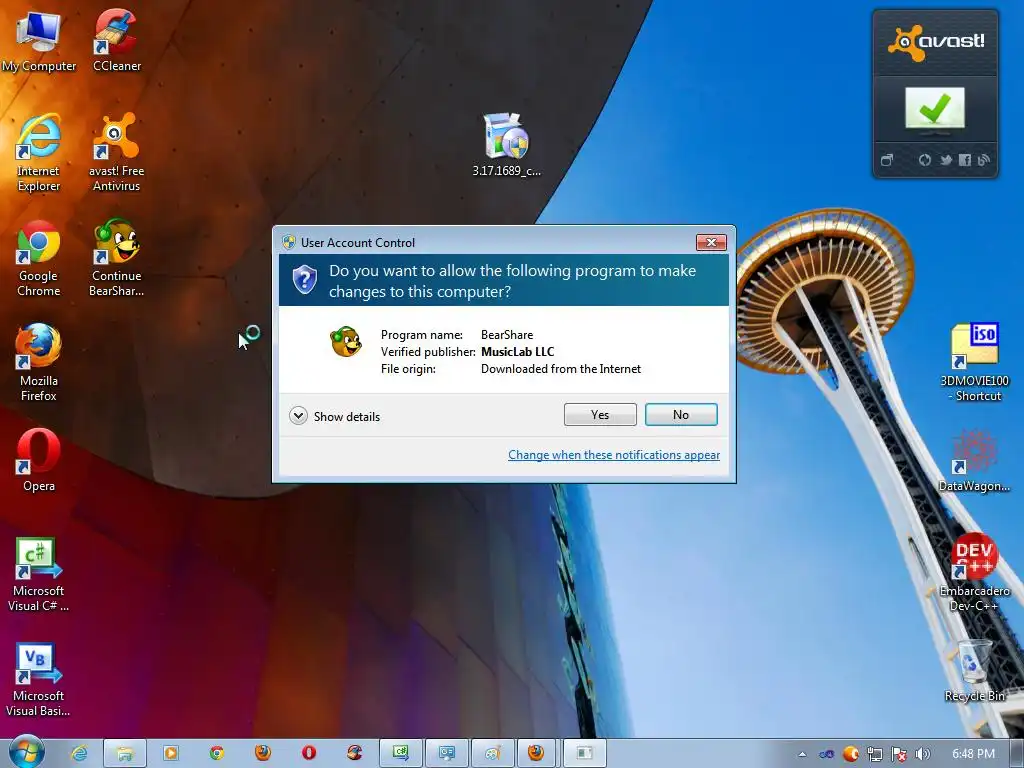Viewport: 1024px width, 768px height.
Task: Select the Mozilla Firefox desktop icon
Action: [39, 362]
